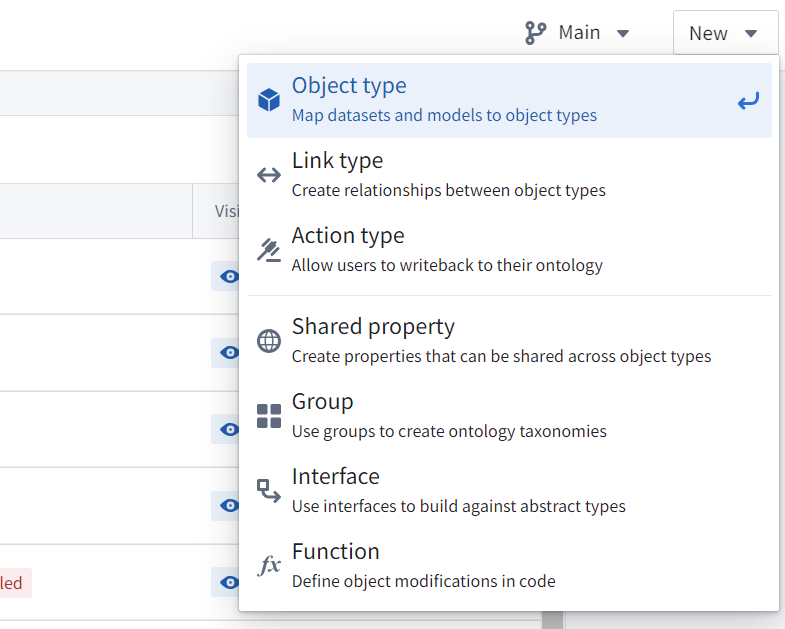Open the Main branch dropdown

point(578,33)
